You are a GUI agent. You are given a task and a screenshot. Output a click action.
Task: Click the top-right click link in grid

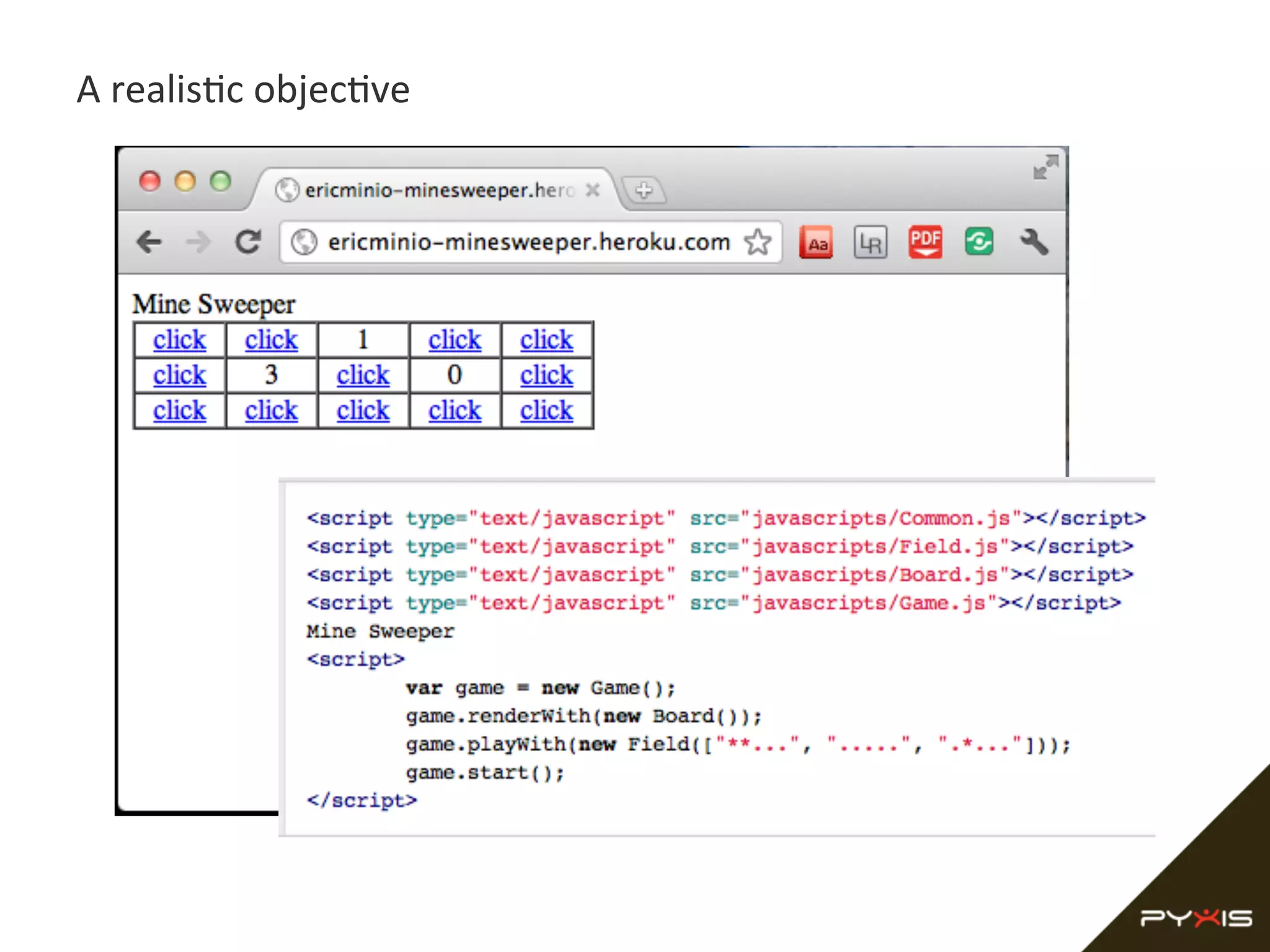[x=546, y=340]
